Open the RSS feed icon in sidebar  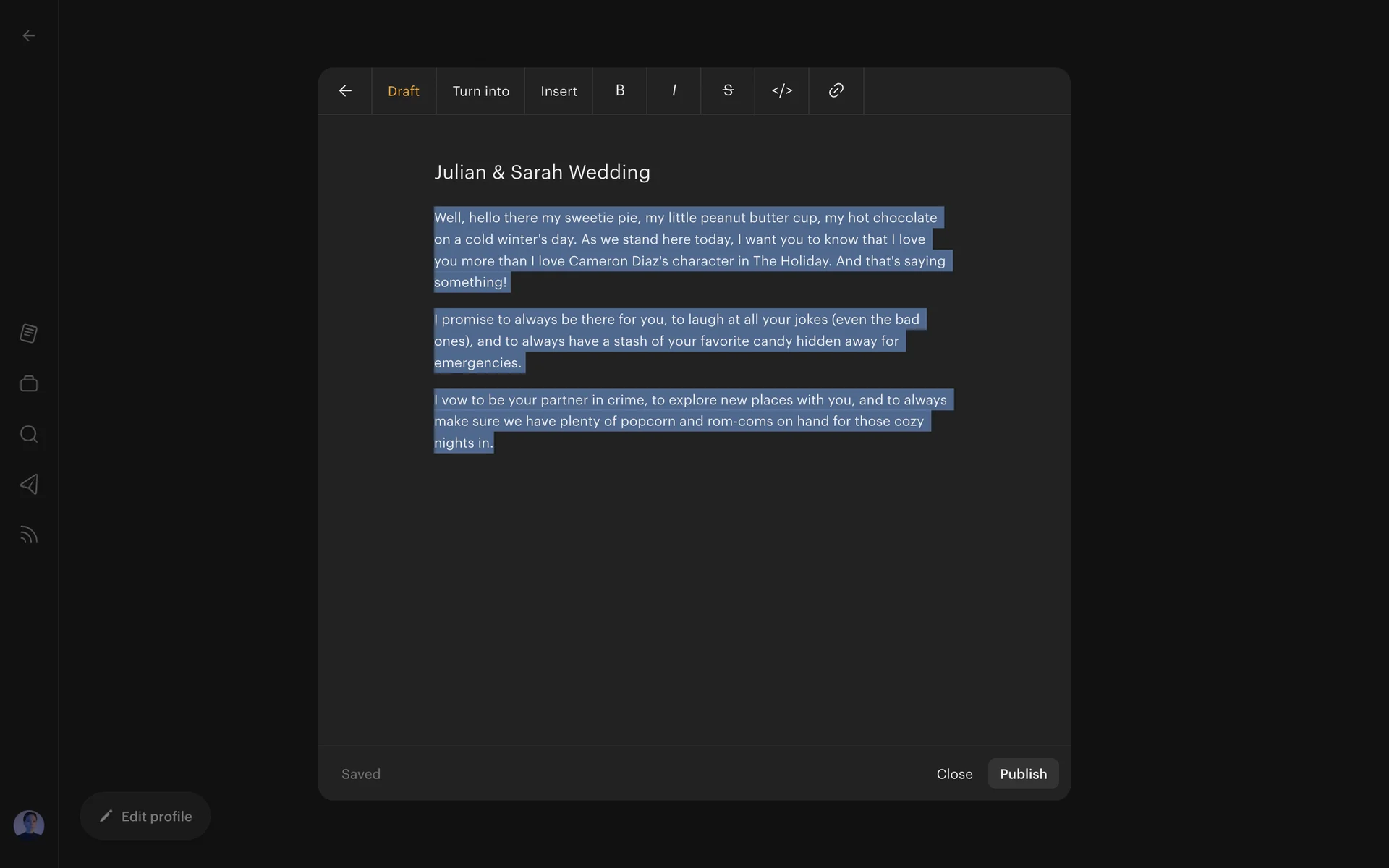pos(29,535)
